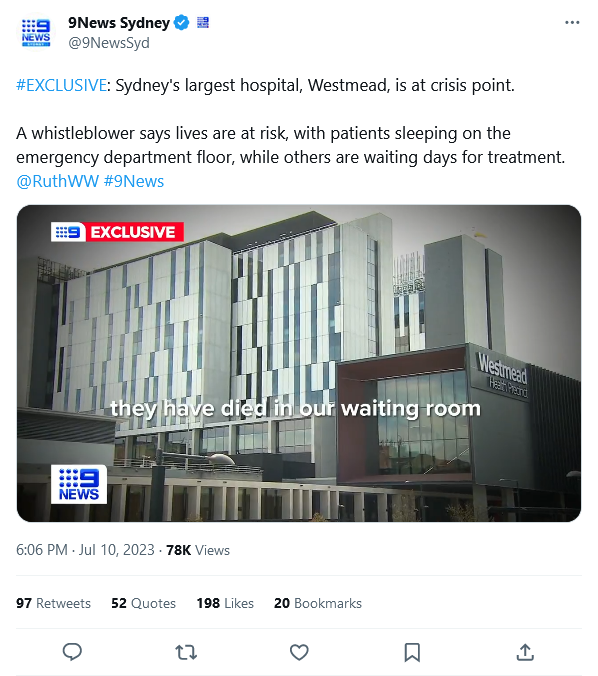
Task: Open the three-dot more options menu
Action: (x=572, y=22)
